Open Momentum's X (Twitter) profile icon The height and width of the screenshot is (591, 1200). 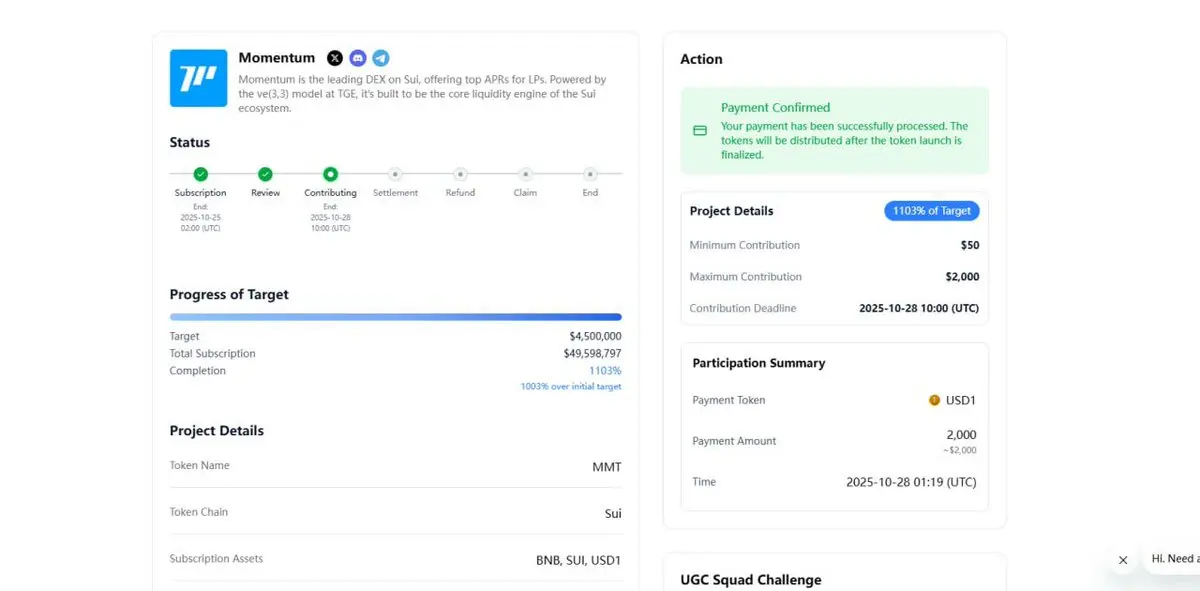[335, 58]
